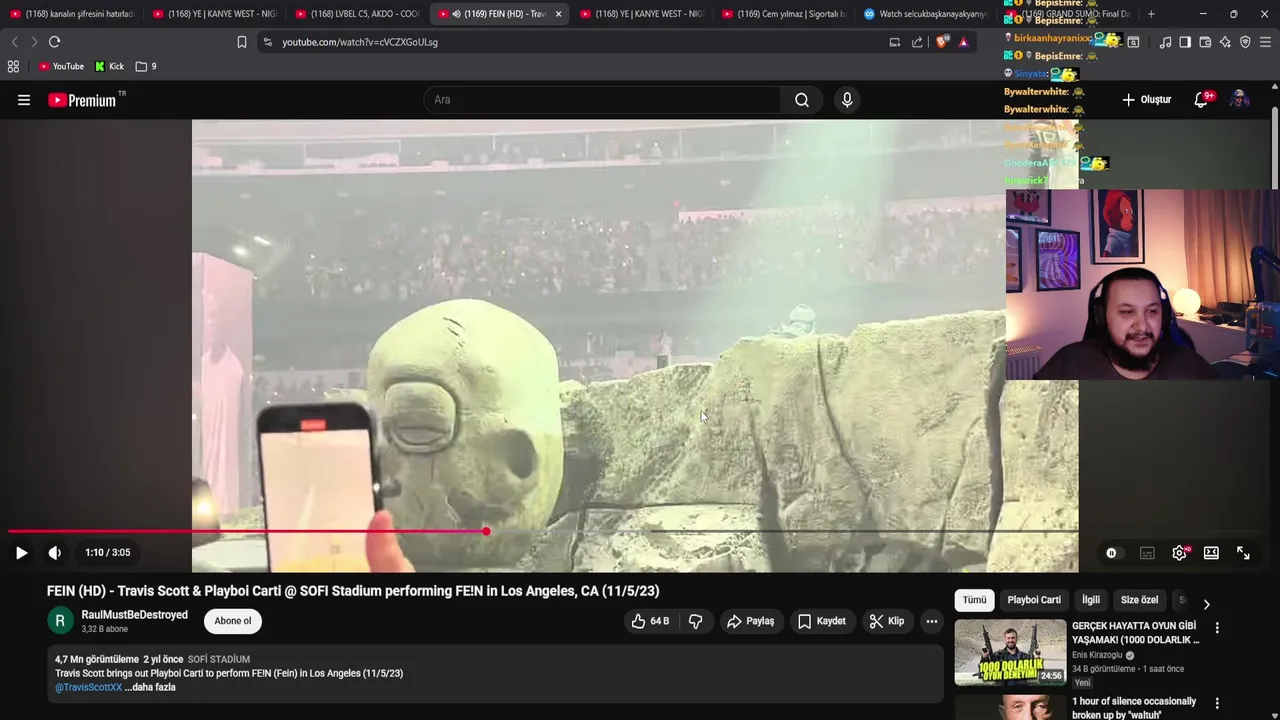Click the address bar URL
This screenshot has height=720, width=1280.
pyautogui.click(x=360, y=42)
